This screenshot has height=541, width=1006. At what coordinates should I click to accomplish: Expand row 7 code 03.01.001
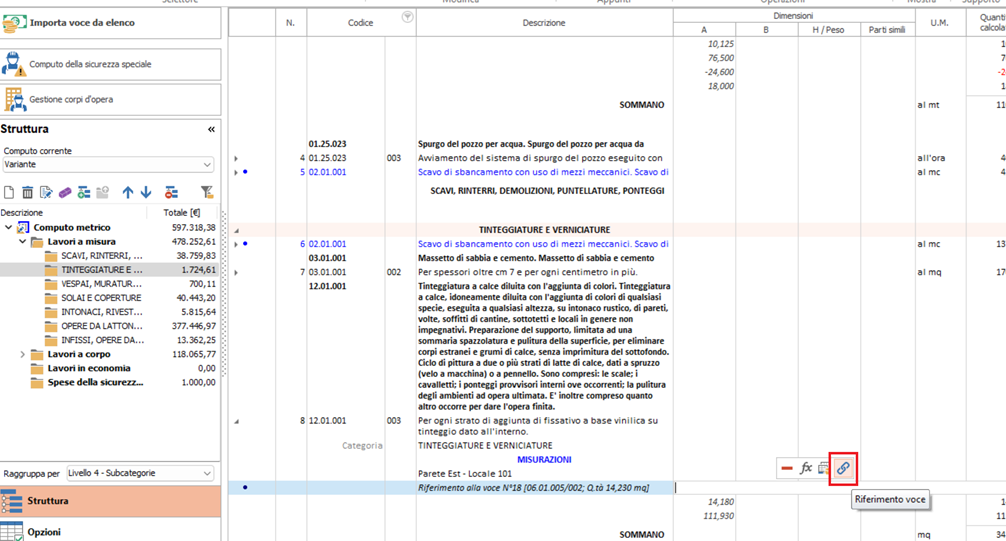(236, 272)
